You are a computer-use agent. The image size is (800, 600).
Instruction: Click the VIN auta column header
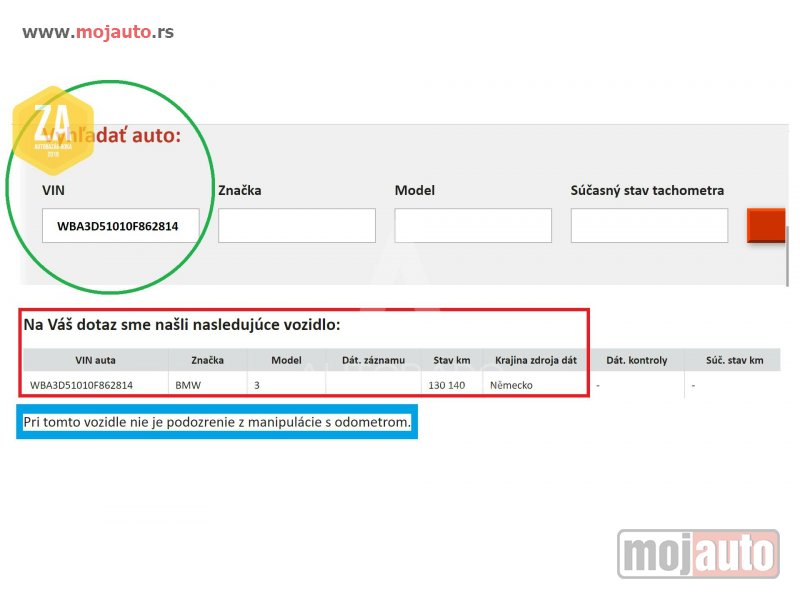95,360
